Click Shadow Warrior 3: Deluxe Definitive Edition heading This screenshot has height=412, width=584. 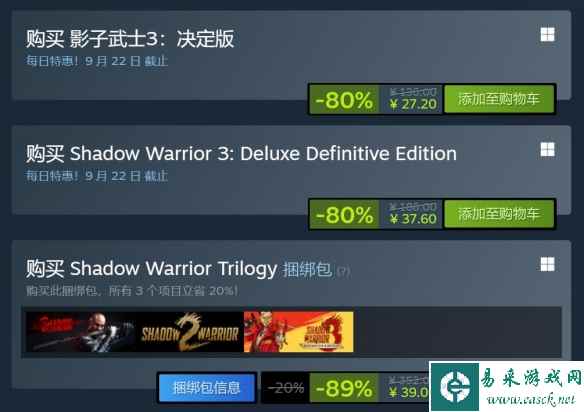click(x=263, y=153)
